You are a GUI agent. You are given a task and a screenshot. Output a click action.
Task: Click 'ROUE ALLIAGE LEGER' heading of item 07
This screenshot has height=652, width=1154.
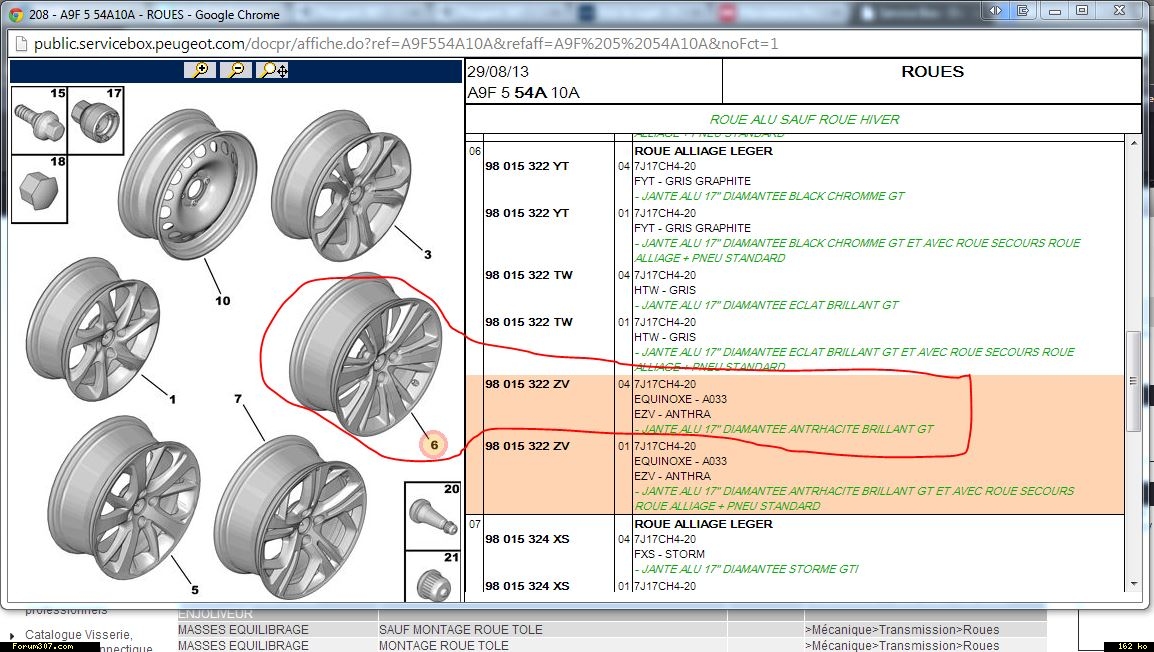[704, 524]
